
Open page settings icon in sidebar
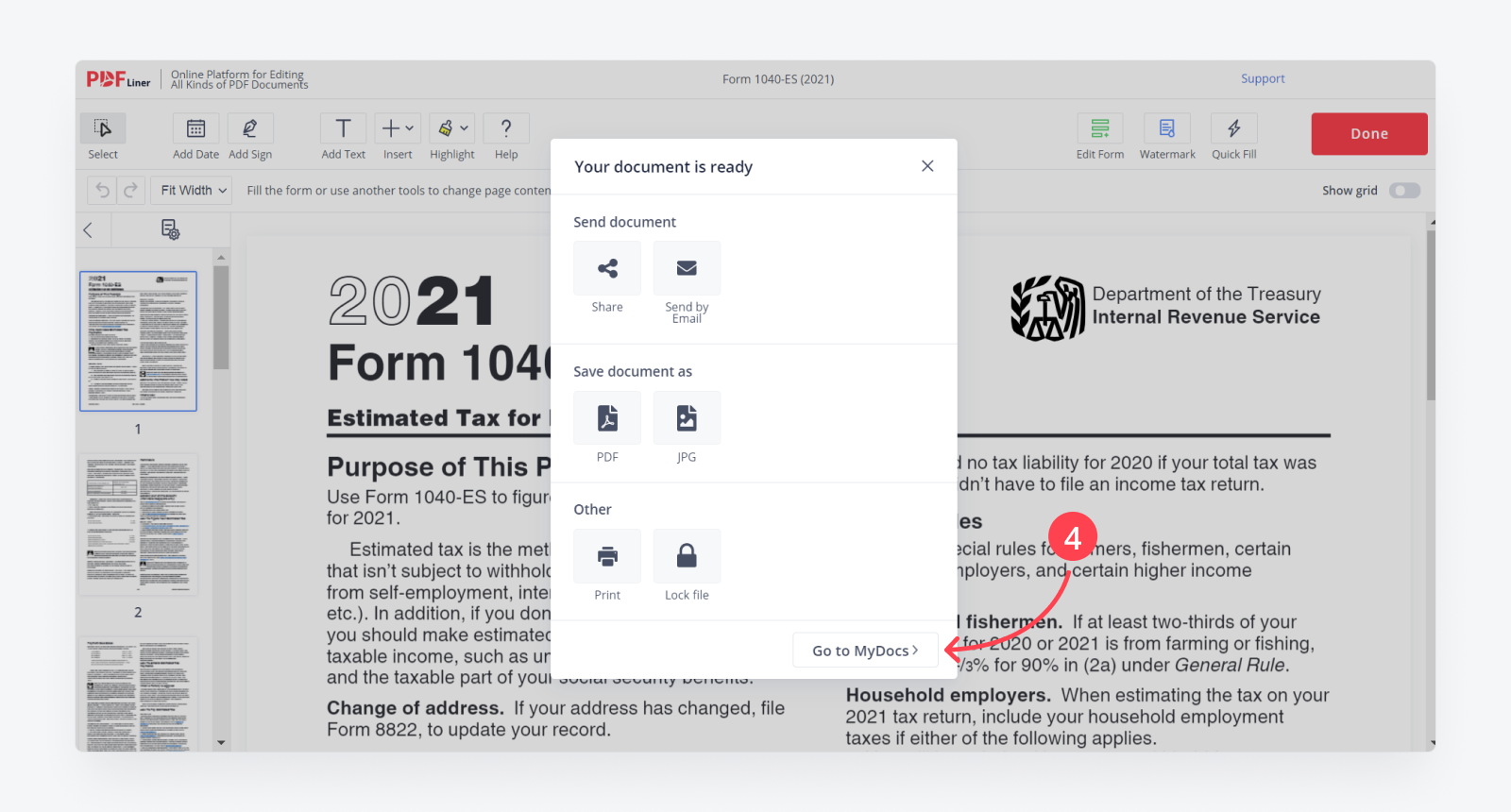tap(170, 229)
